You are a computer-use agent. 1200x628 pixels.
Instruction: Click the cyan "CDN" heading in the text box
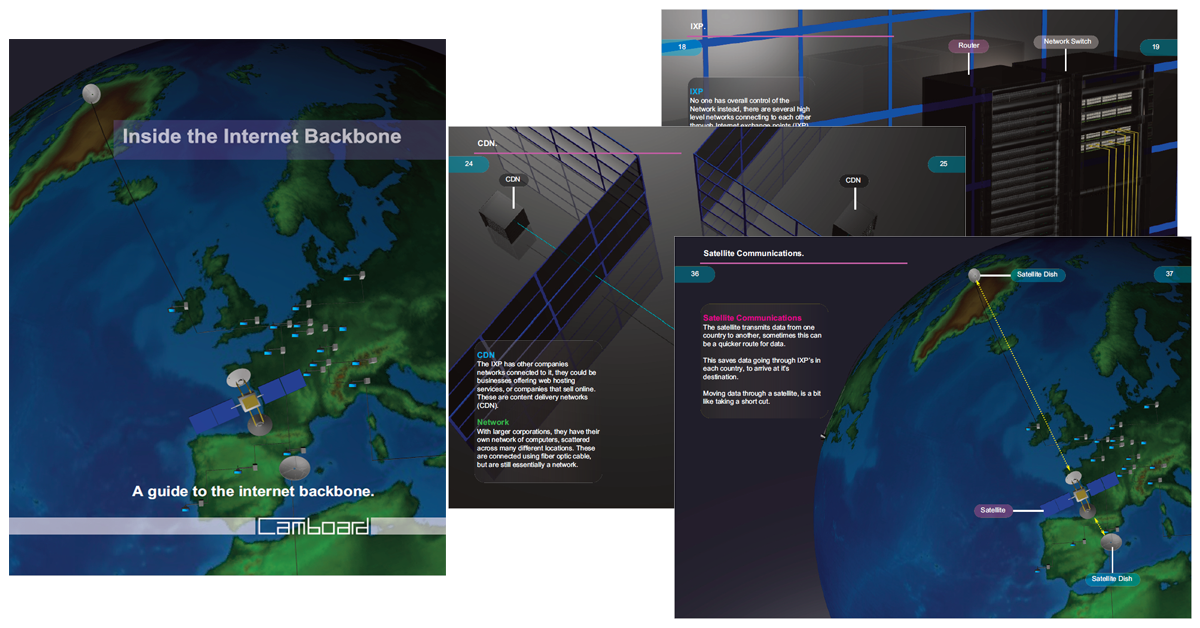click(486, 355)
